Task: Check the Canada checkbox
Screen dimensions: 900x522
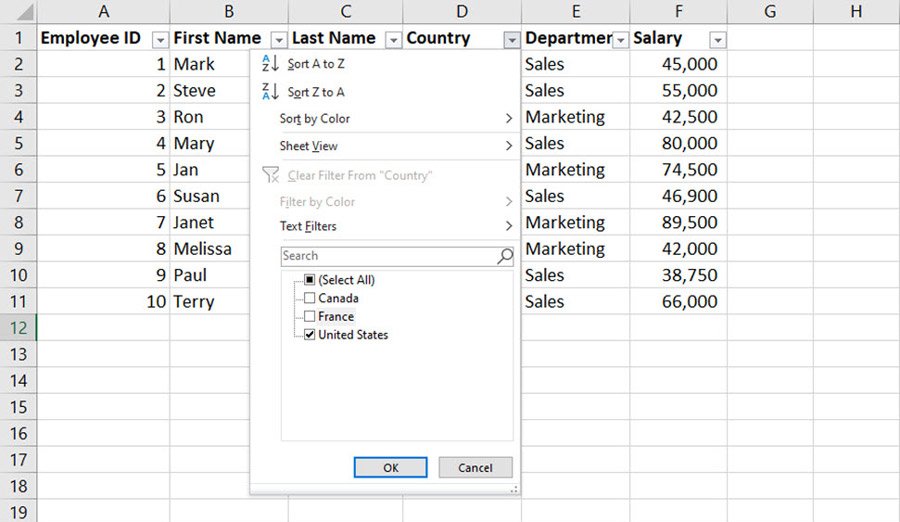Action: [309, 298]
